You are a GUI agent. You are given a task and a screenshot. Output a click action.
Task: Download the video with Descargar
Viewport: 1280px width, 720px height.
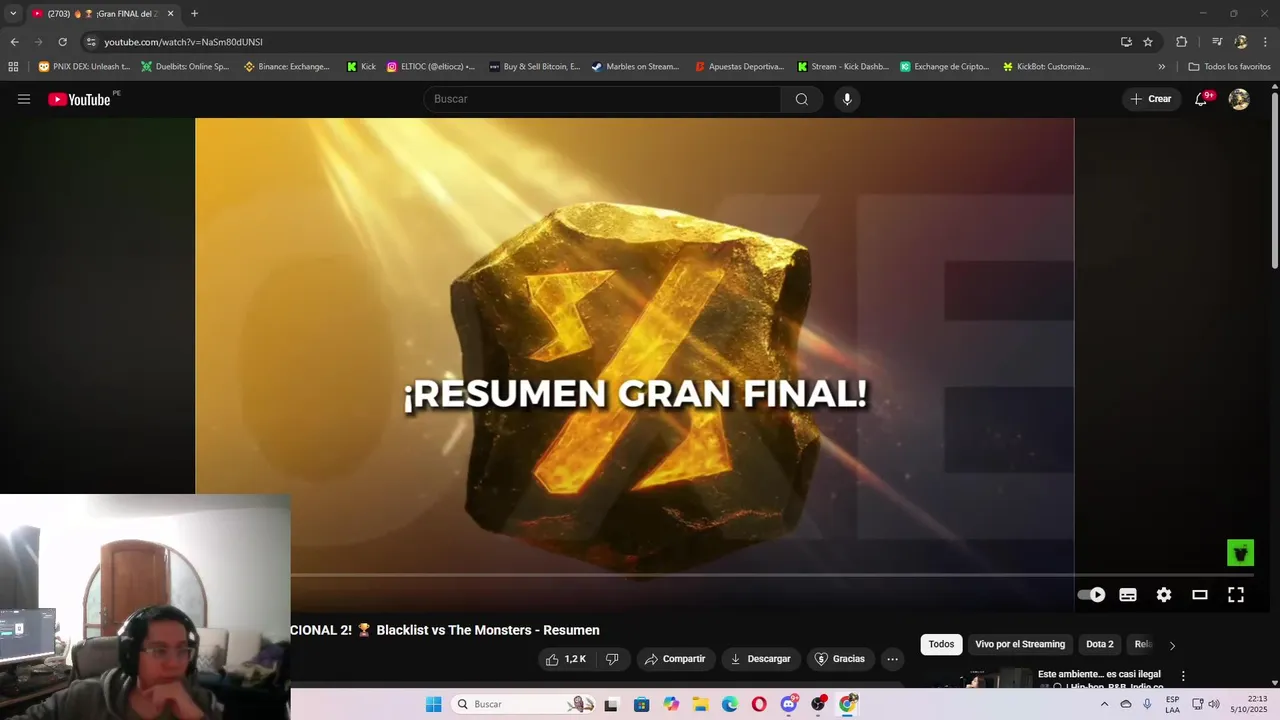(x=761, y=659)
